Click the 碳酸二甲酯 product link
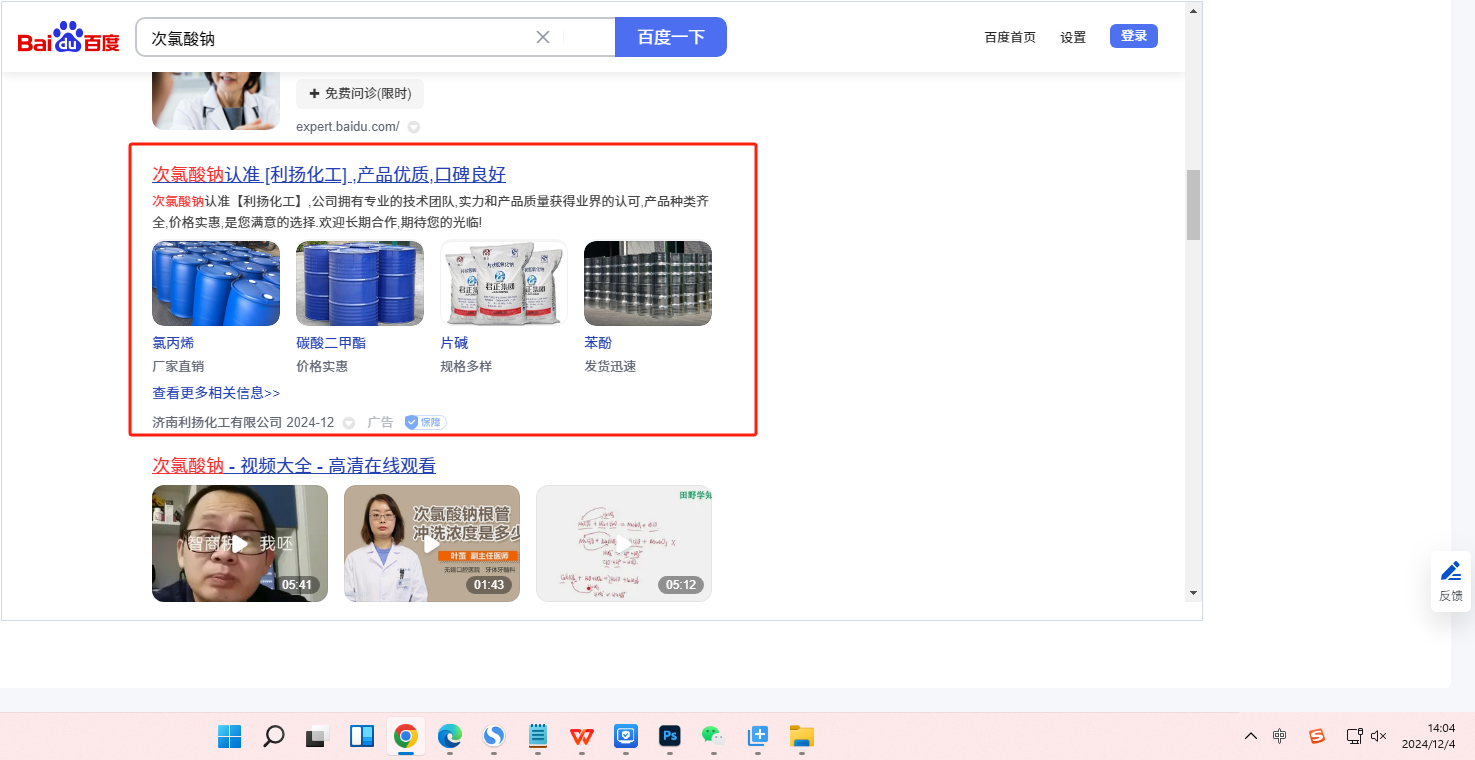Viewport: 1475px width, 760px height. click(331, 343)
